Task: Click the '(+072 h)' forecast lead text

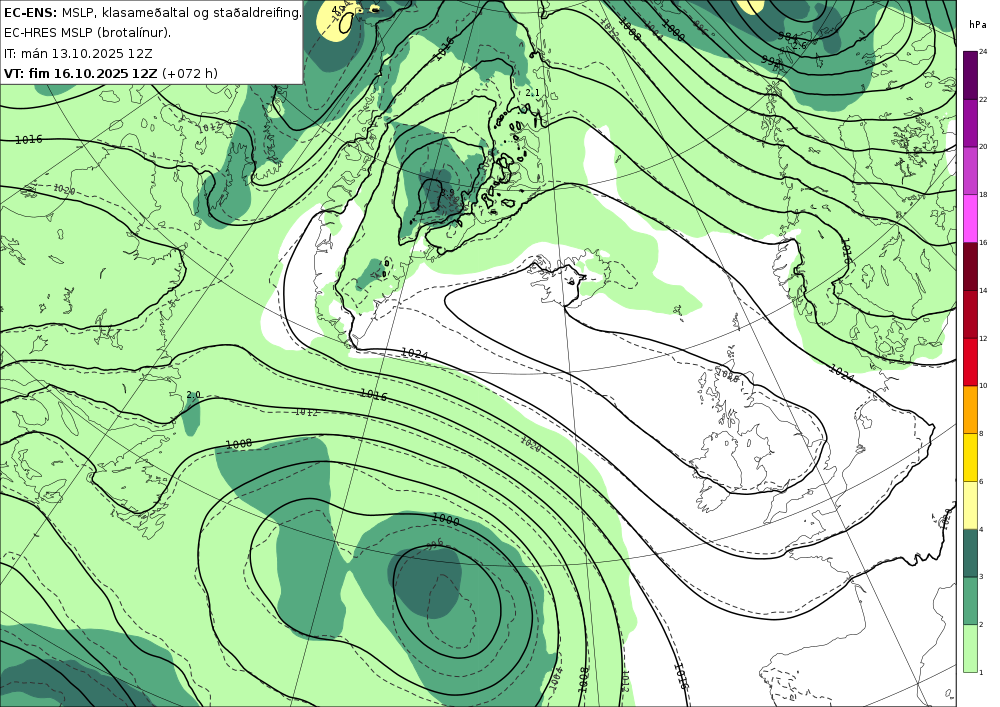Action: (190, 73)
